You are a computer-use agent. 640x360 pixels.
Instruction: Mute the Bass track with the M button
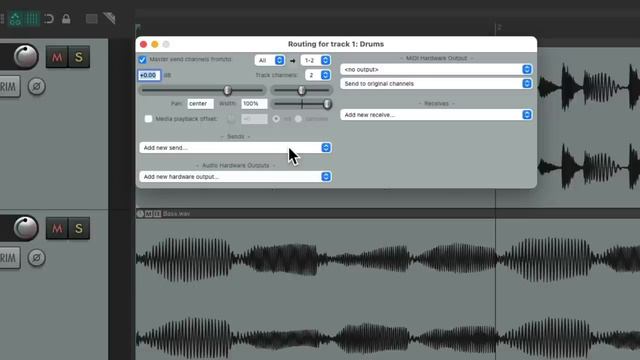pyautogui.click(x=57, y=229)
